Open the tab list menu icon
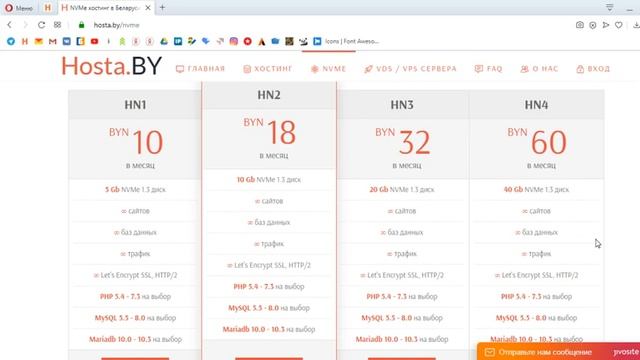This screenshot has height=360, width=640. [609, 7]
